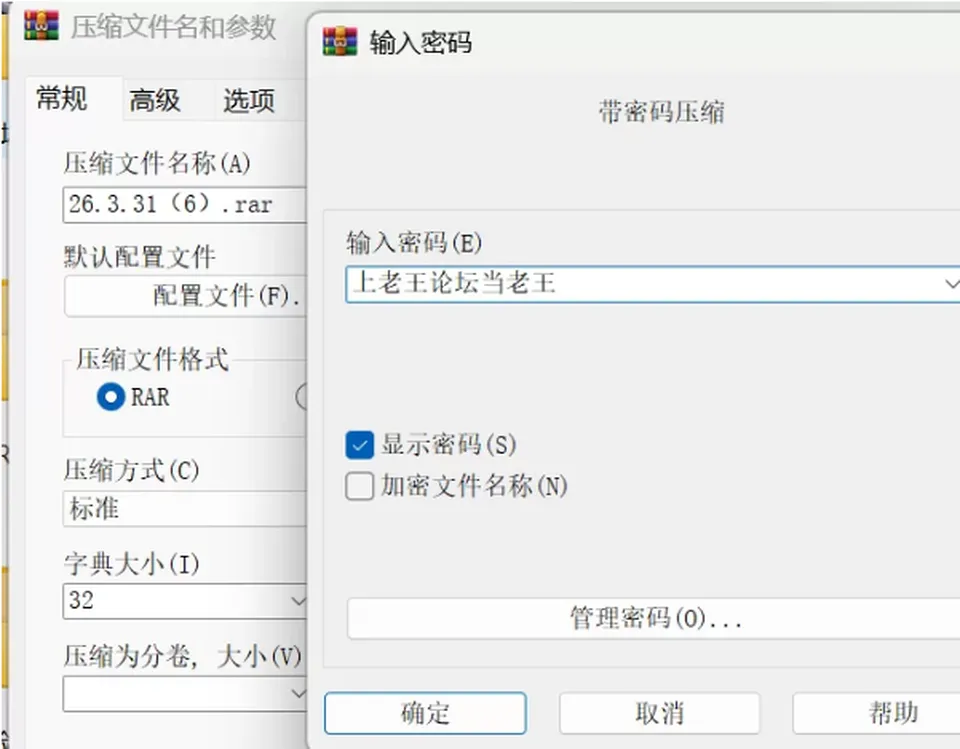
Task: Click the archive name field 26.3.31（6）.rar
Action: (184, 205)
